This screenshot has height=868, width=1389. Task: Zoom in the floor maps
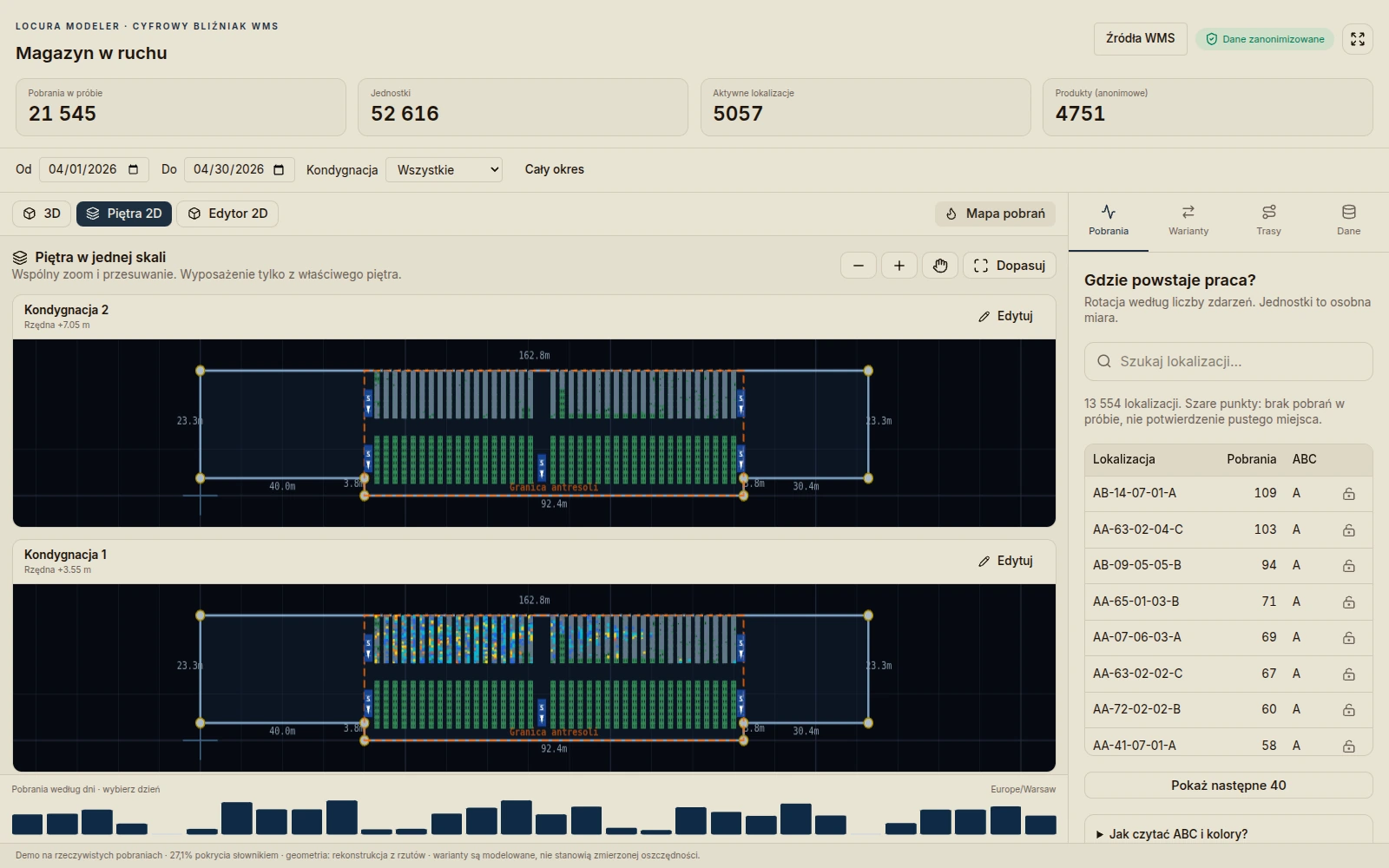coord(899,266)
